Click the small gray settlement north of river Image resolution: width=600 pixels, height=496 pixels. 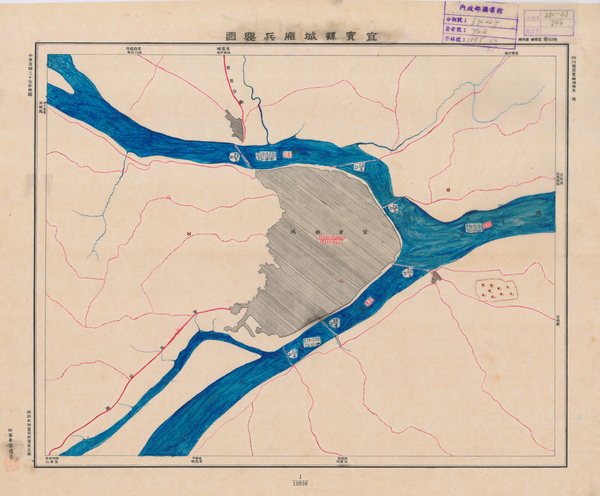(x=236, y=127)
